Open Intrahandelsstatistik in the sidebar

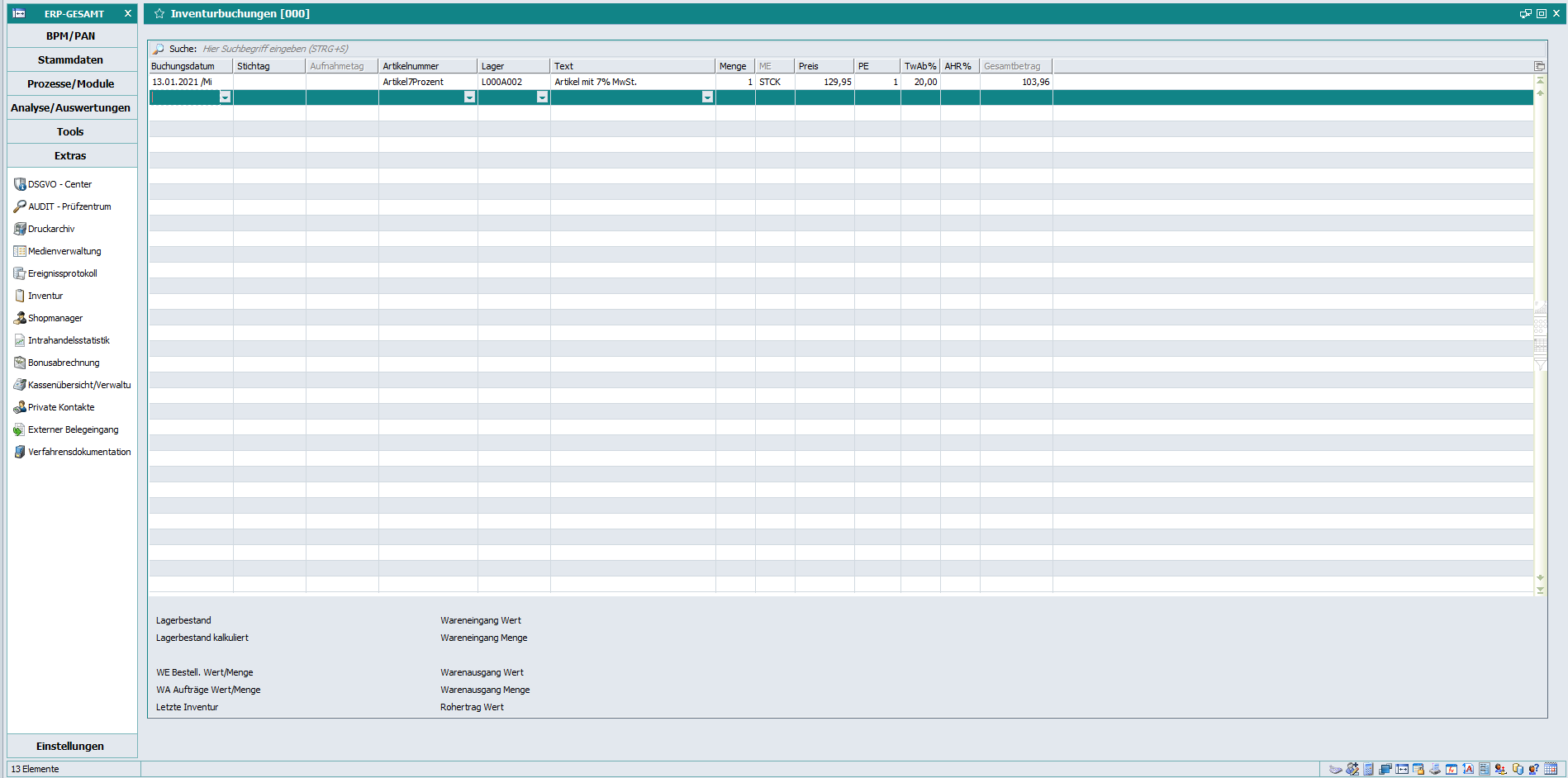(69, 340)
